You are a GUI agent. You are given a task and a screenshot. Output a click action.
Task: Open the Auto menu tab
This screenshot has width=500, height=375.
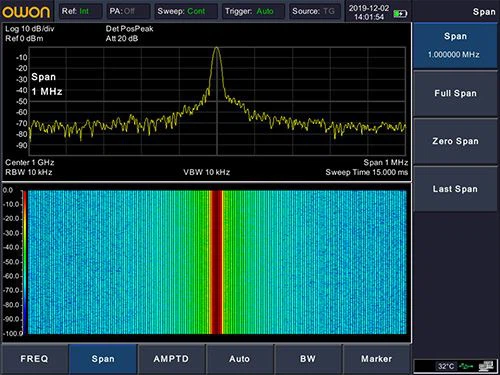tap(239, 359)
